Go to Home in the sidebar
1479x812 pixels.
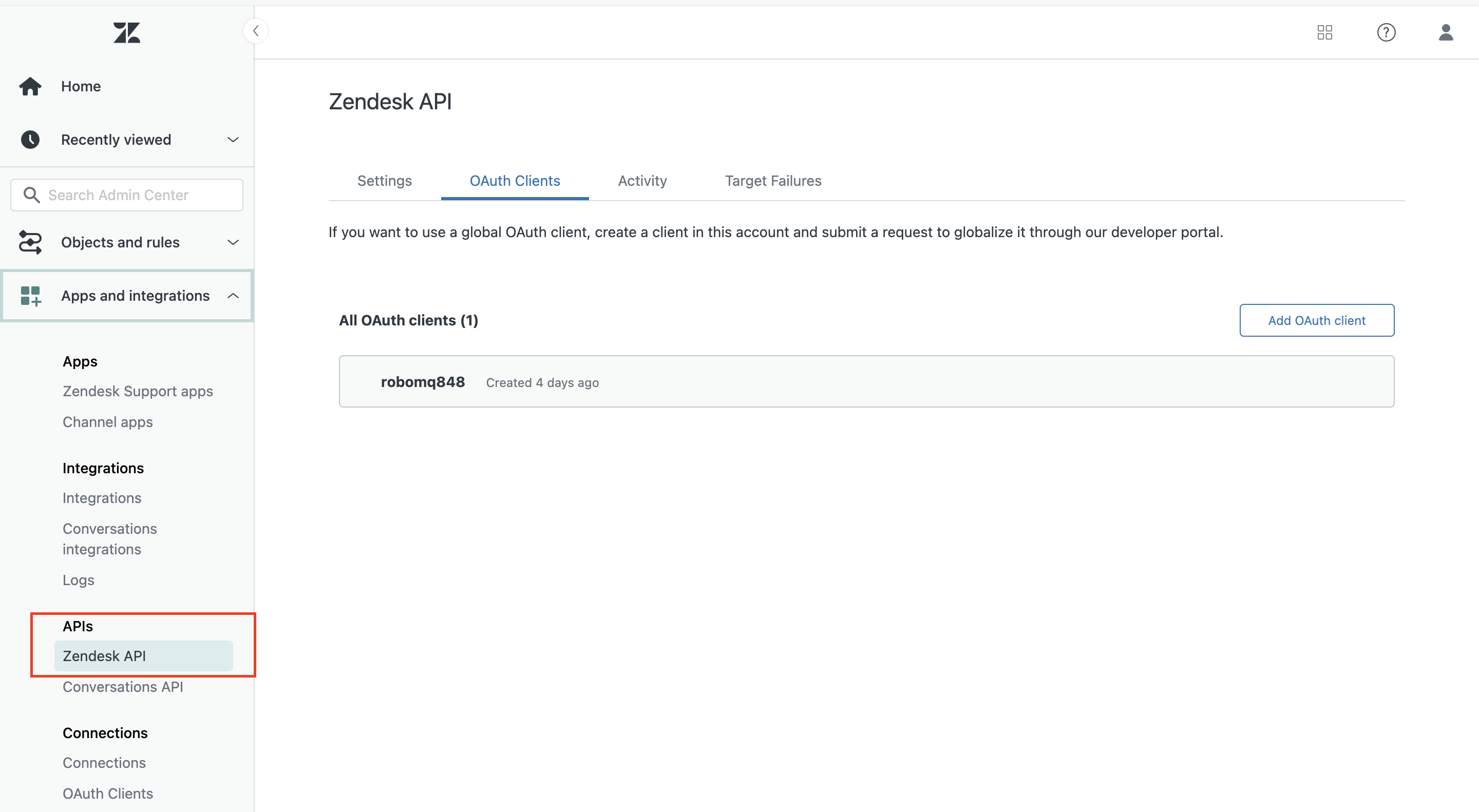(81, 86)
